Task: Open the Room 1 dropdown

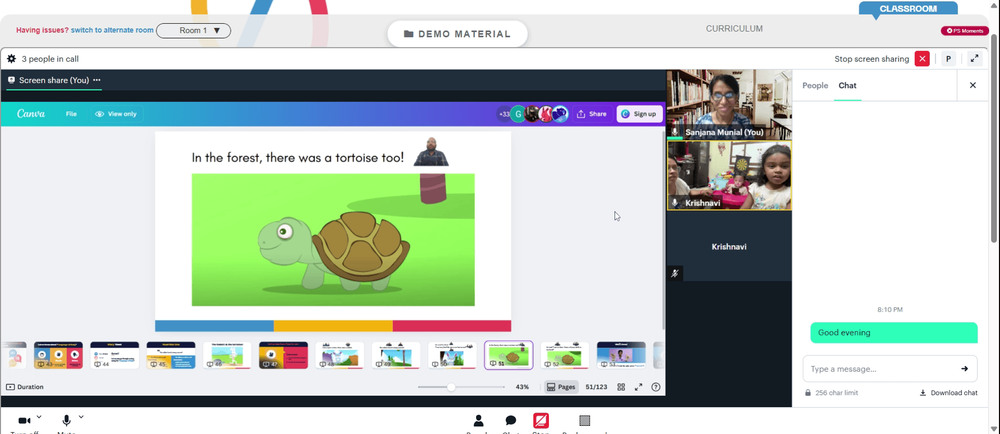Action: [193, 31]
